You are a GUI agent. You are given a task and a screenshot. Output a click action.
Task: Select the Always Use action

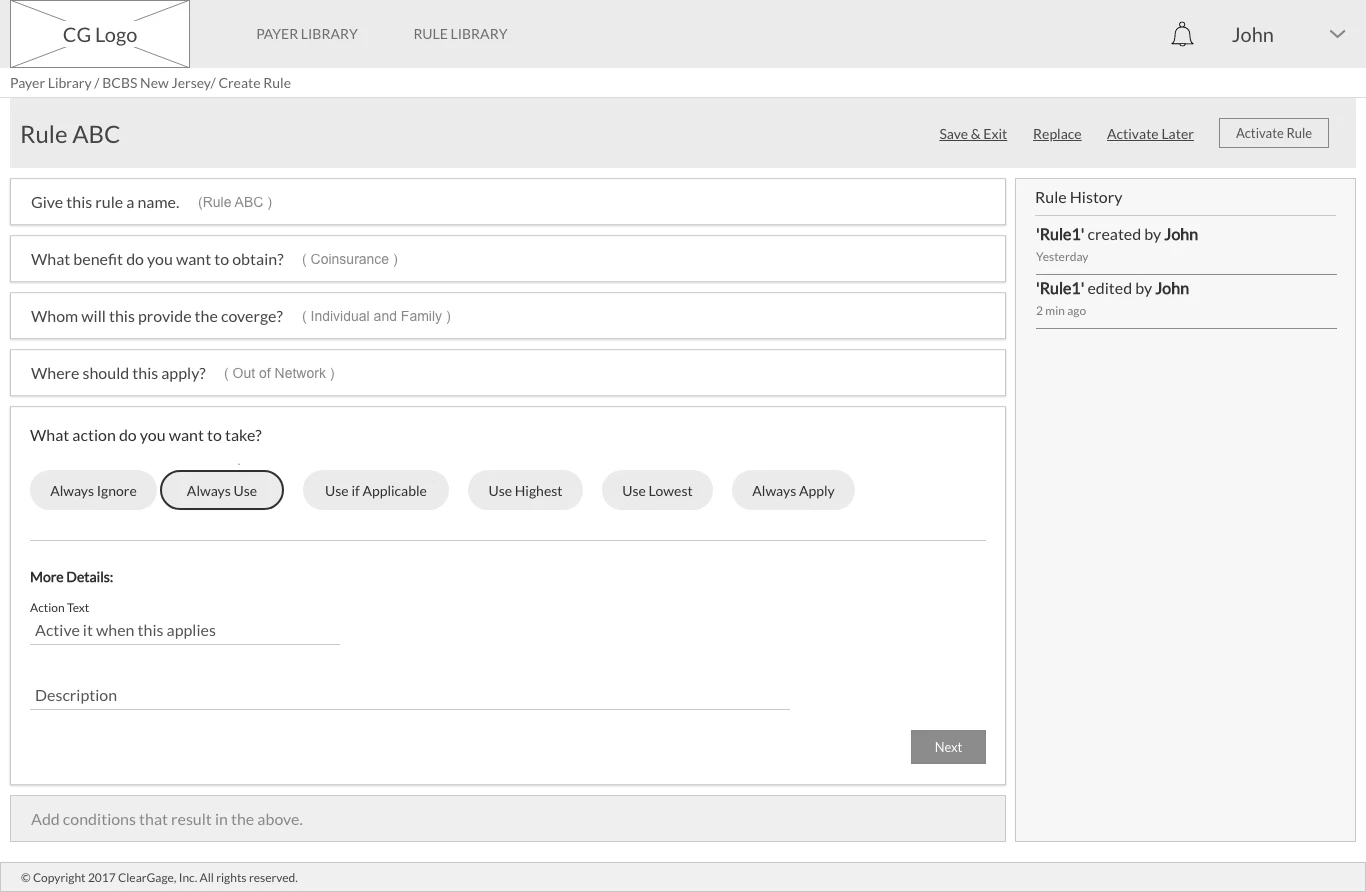click(x=222, y=491)
